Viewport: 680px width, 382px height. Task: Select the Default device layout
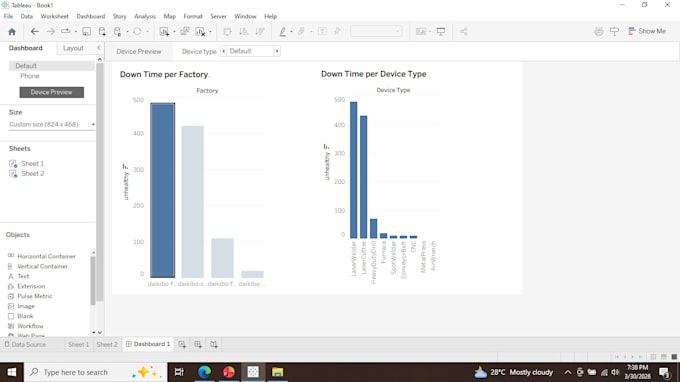click(52, 66)
